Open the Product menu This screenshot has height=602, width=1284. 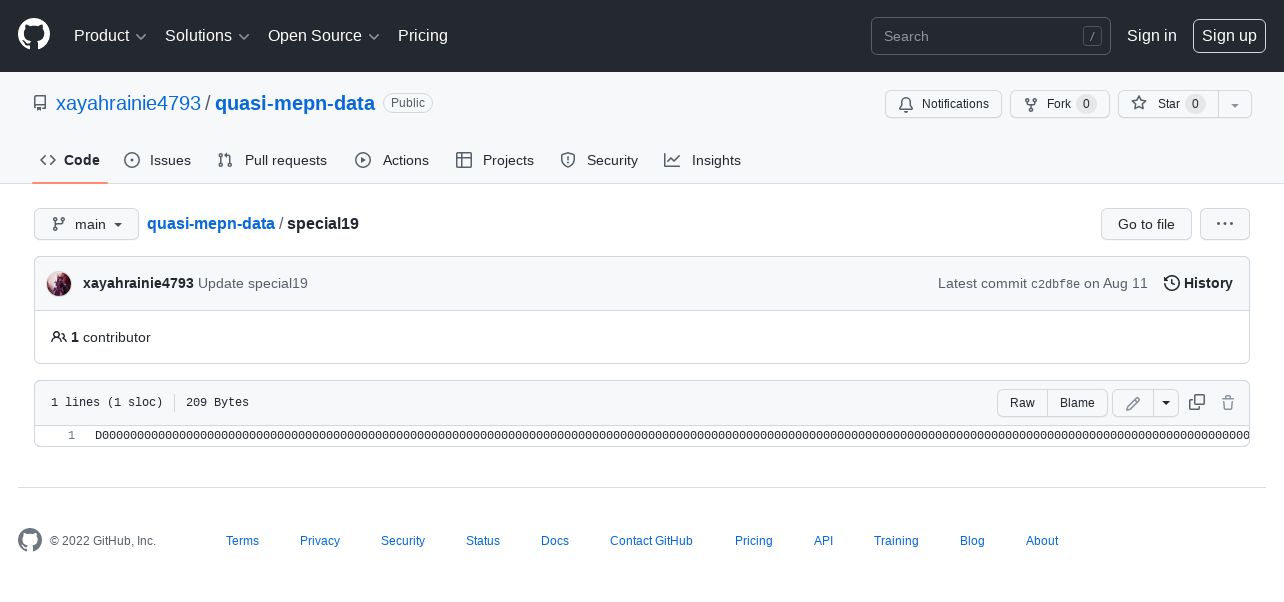[110, 36]
